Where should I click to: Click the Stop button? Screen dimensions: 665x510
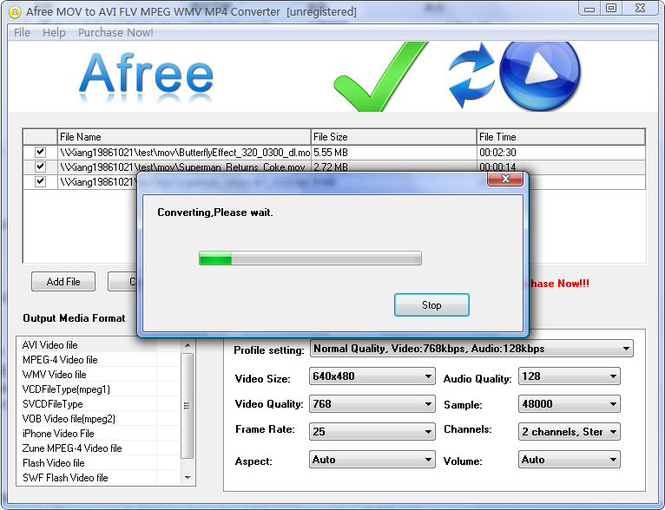tap(431, 305)
